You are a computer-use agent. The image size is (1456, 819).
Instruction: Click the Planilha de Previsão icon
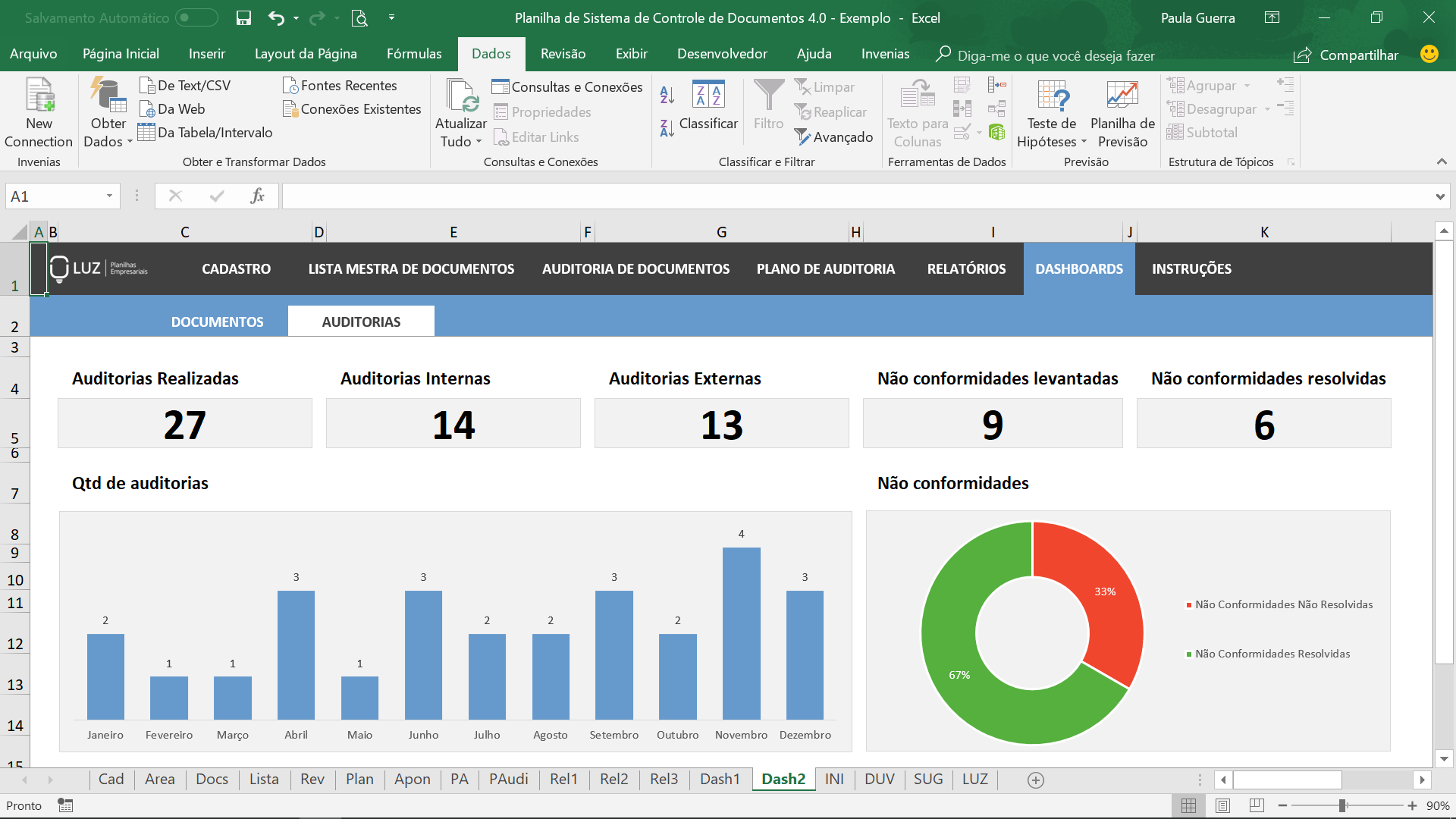coord(1122,95)
